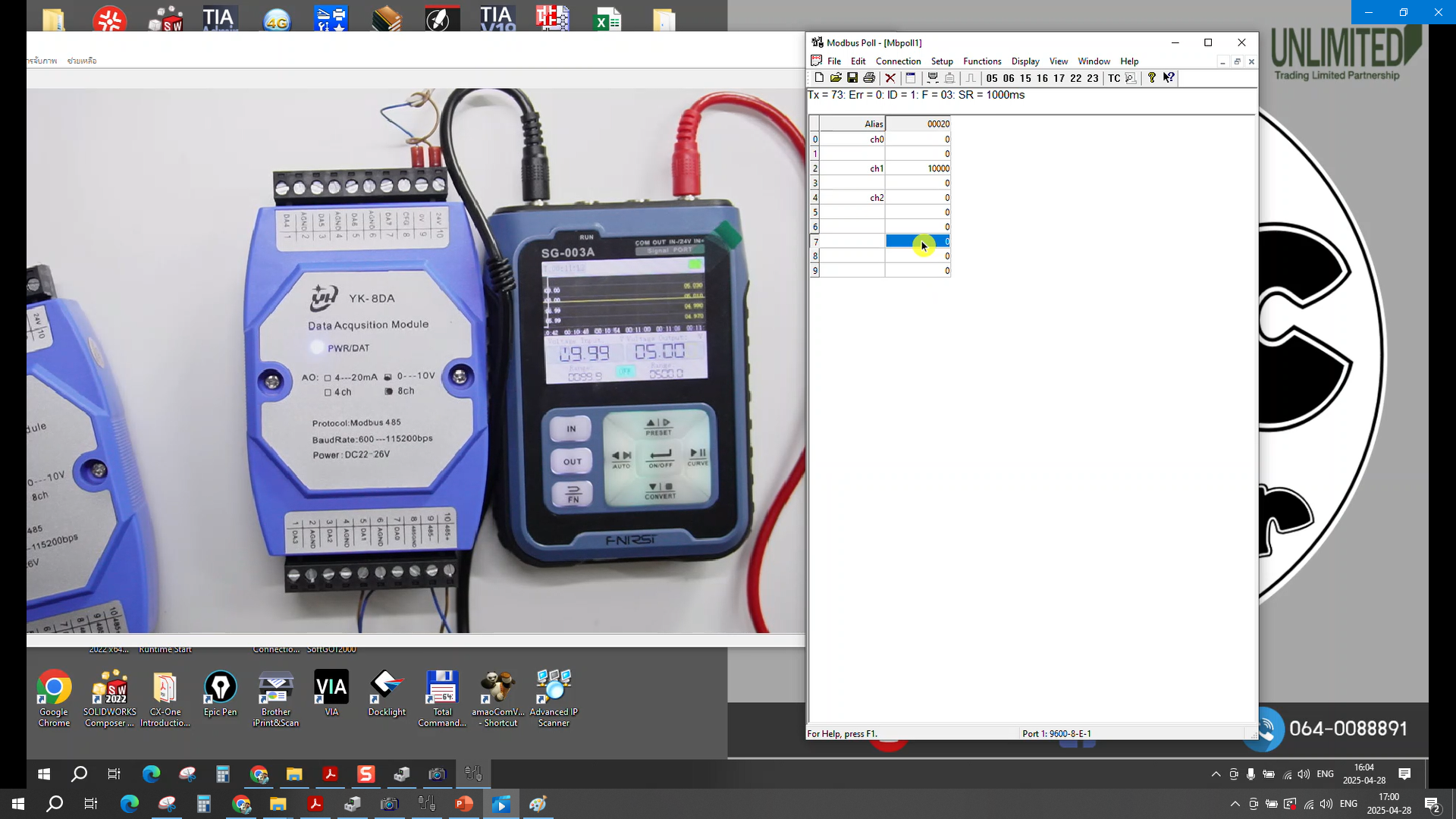Print the Modbus poll data
This screenshot has width=1456, height=819.
click(869, 77)
